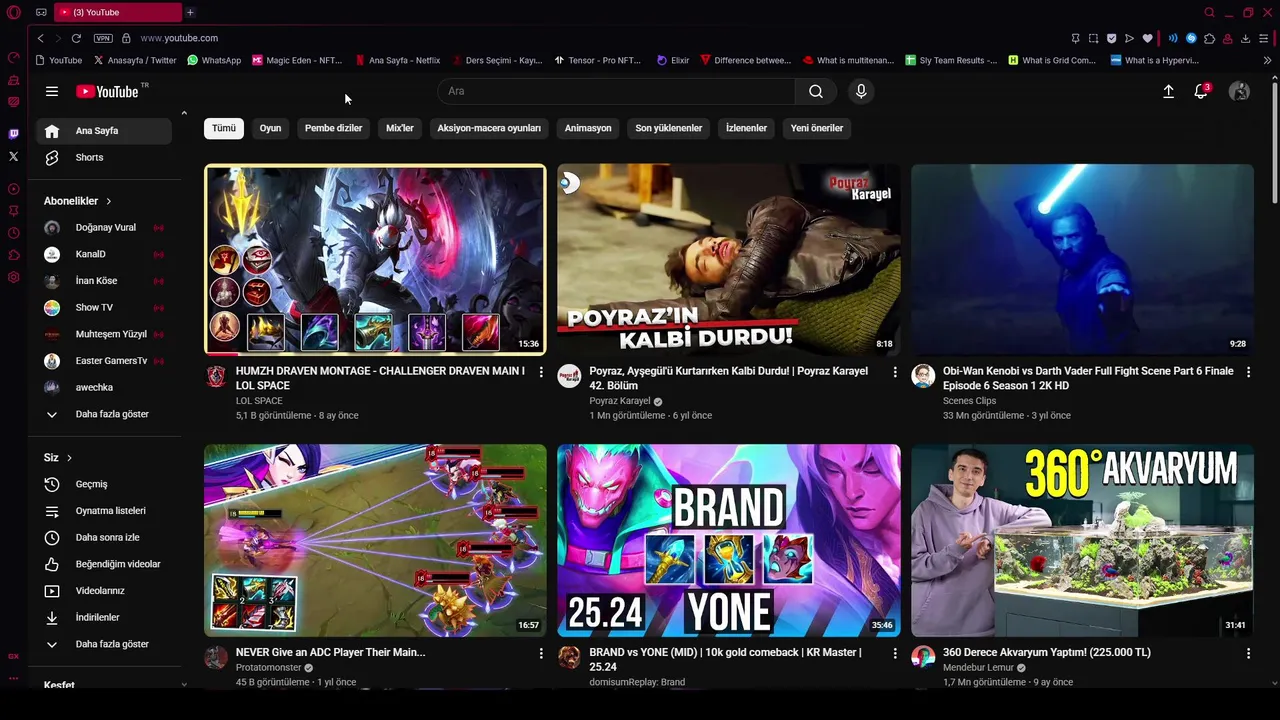Select the Animasyon filter chip
Image resolution: width=1280 pixels, height=720 pixels.
[588, 128]
